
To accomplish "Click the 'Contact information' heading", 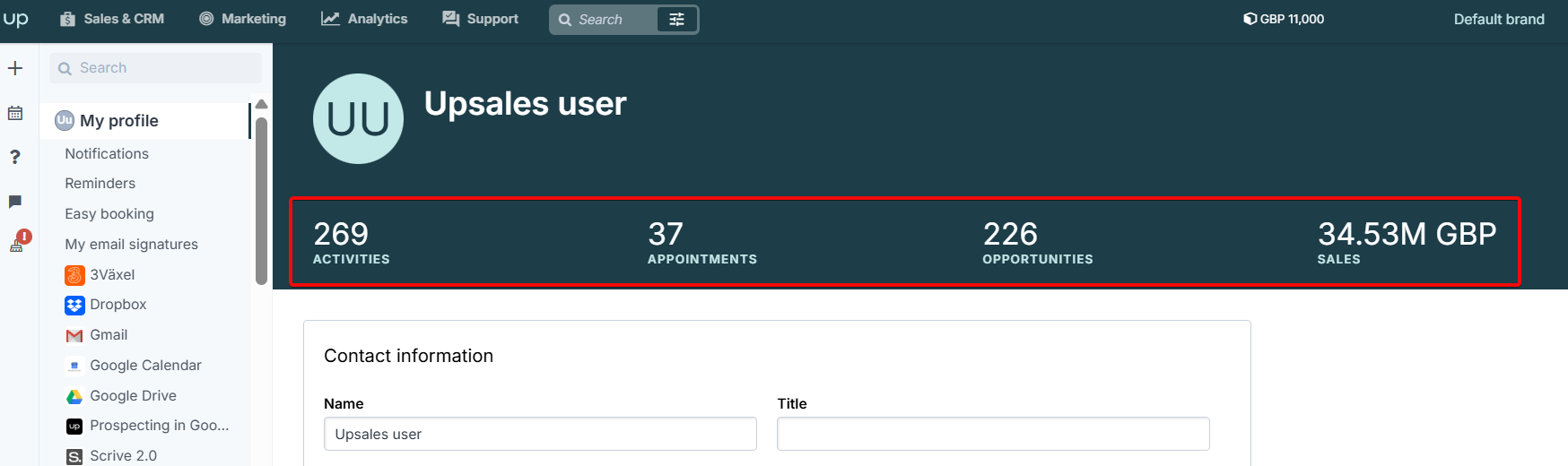I will point(408,356).
